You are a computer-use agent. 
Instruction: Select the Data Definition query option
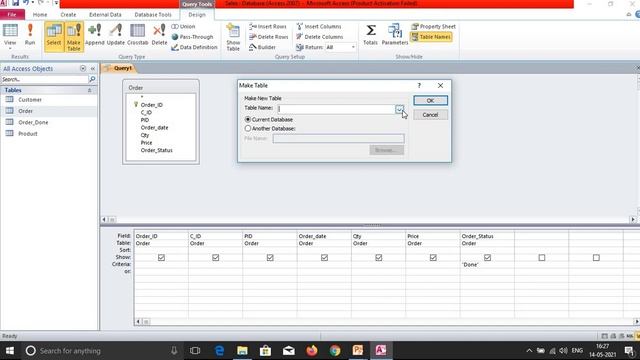pyautogui.click(x=194, y=47)
